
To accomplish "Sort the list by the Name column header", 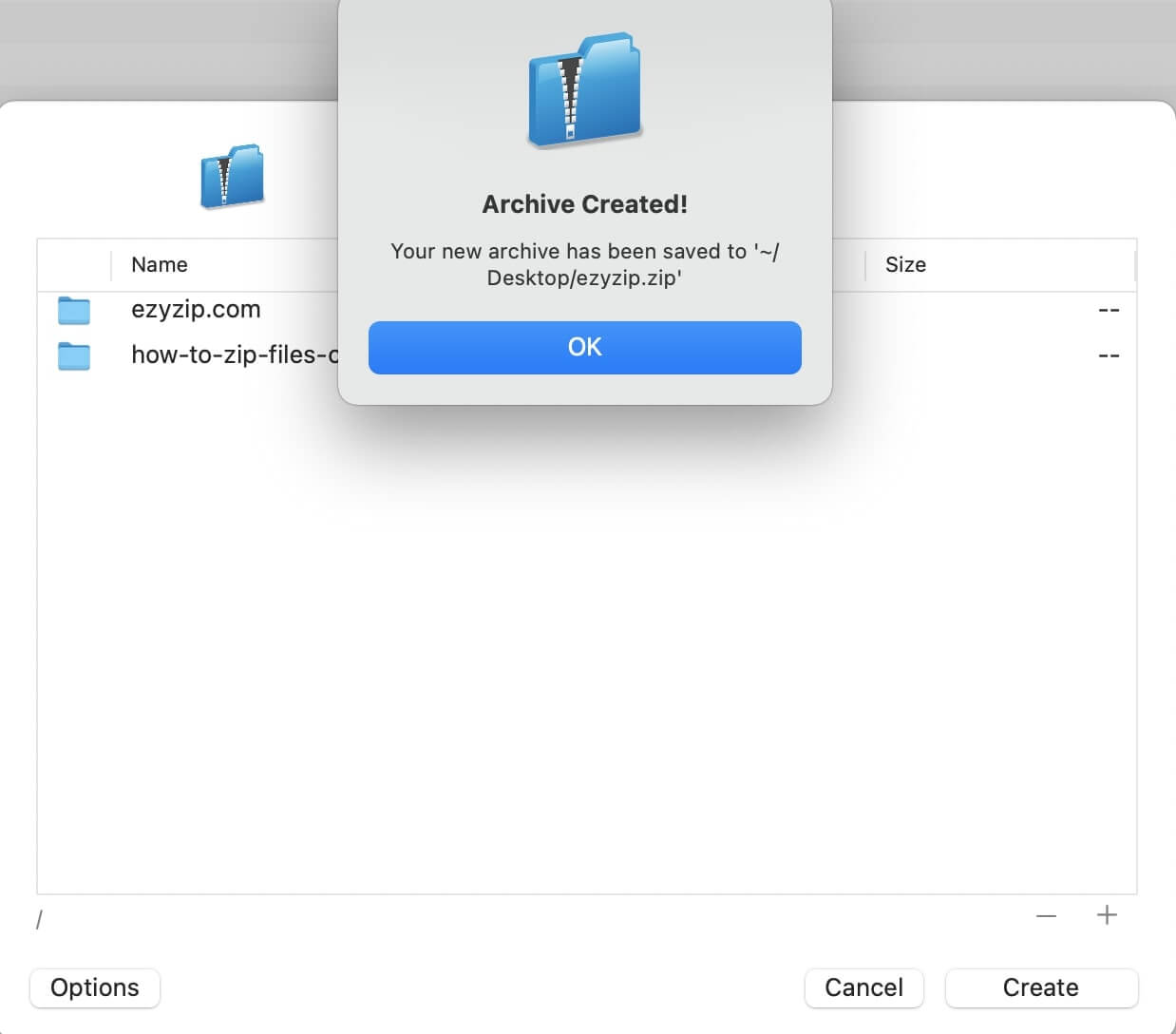I will click(160, 265).
